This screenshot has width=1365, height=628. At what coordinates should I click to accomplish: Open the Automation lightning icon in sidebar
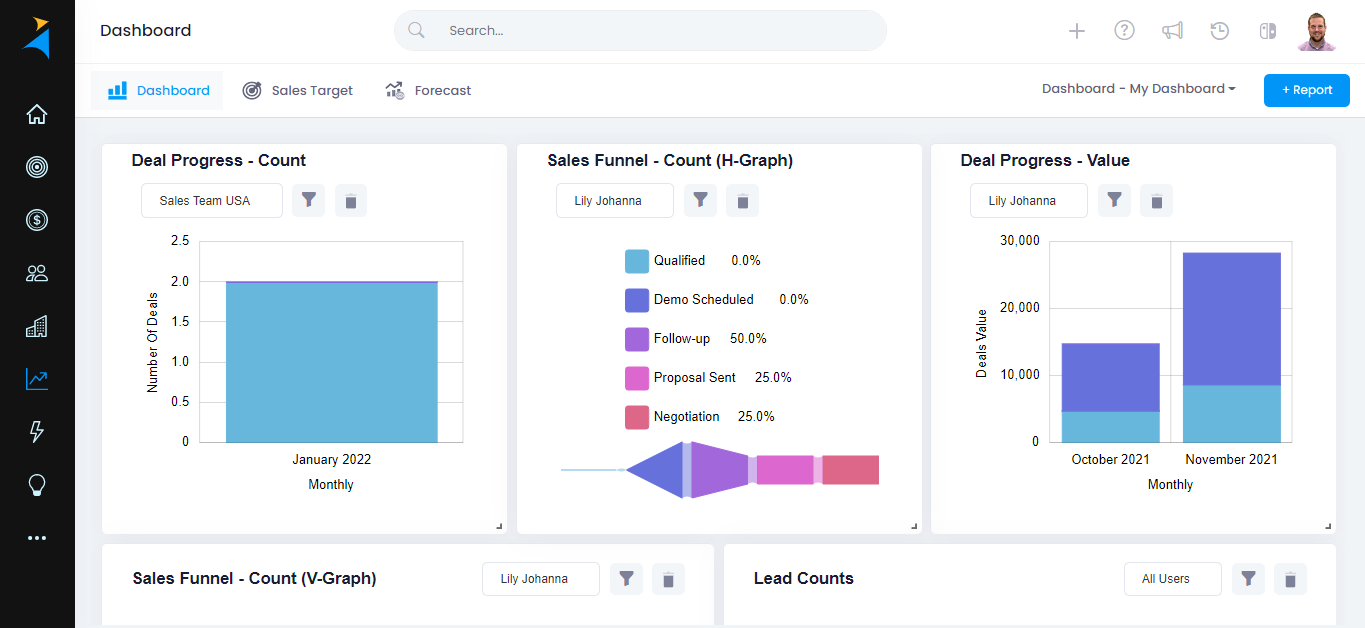(37, 432)
